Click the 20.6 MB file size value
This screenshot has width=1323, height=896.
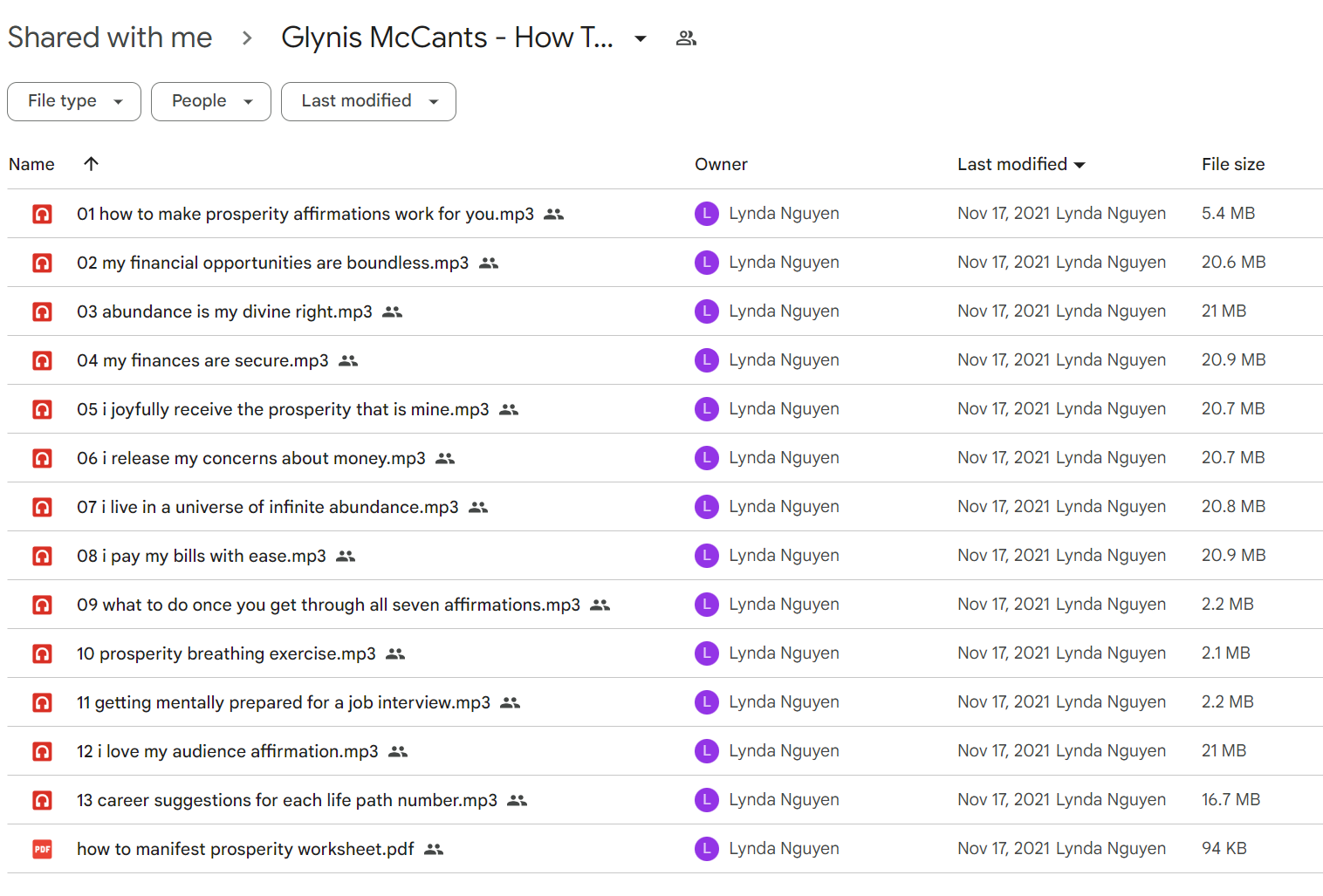[x=1233, y=263]
